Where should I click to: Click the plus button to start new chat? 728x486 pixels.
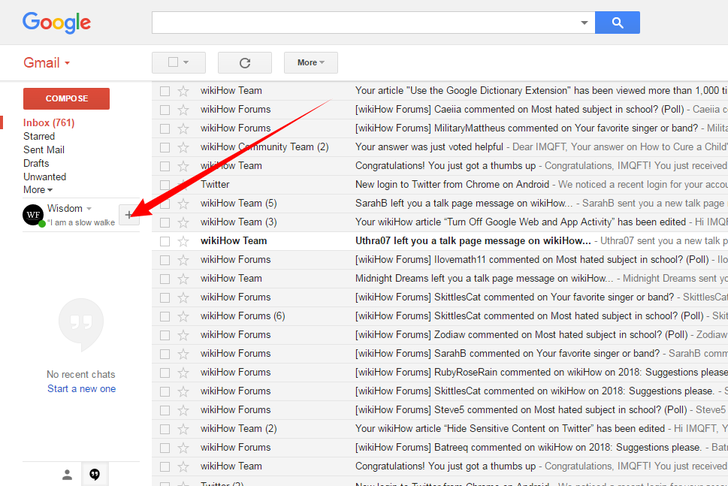pyautogui.click(x=129, y=214)
